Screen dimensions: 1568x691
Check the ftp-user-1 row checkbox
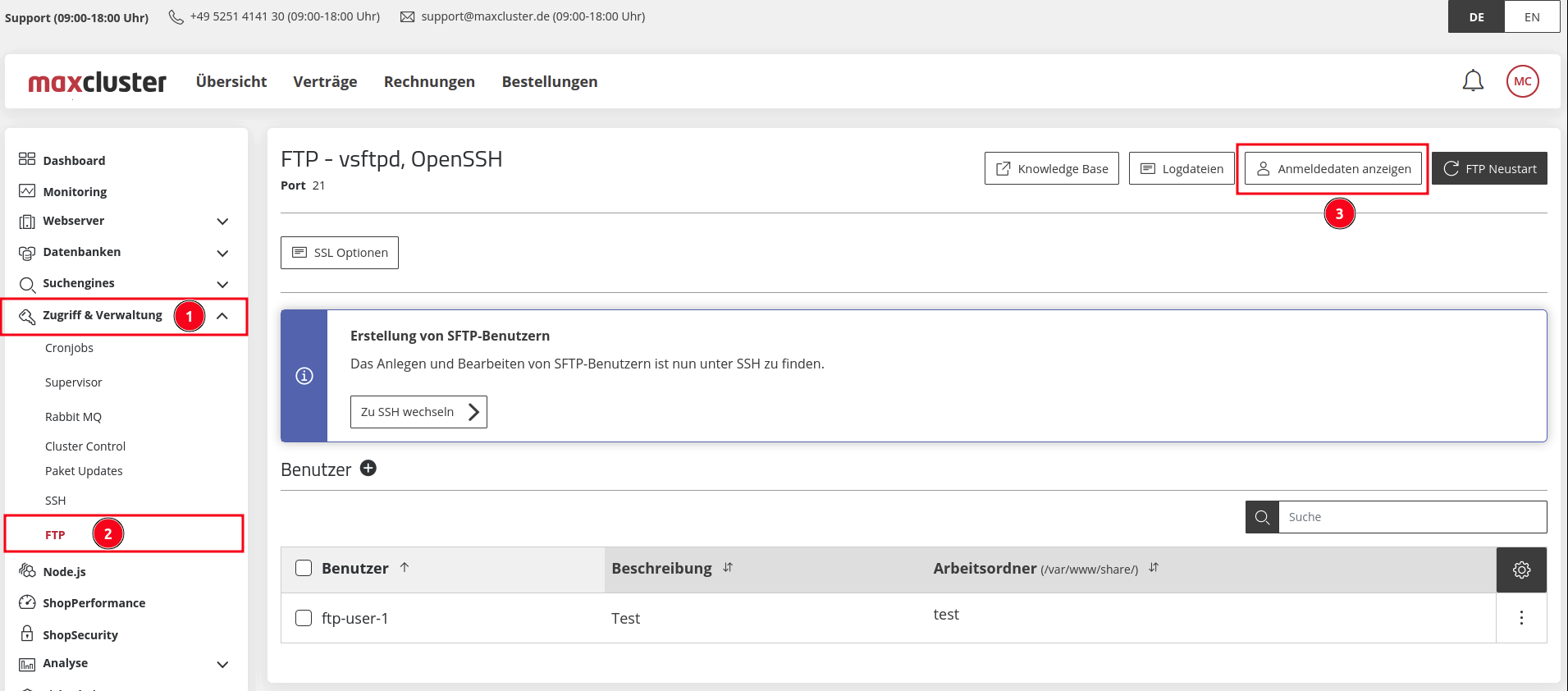click(x=304, y=618)
